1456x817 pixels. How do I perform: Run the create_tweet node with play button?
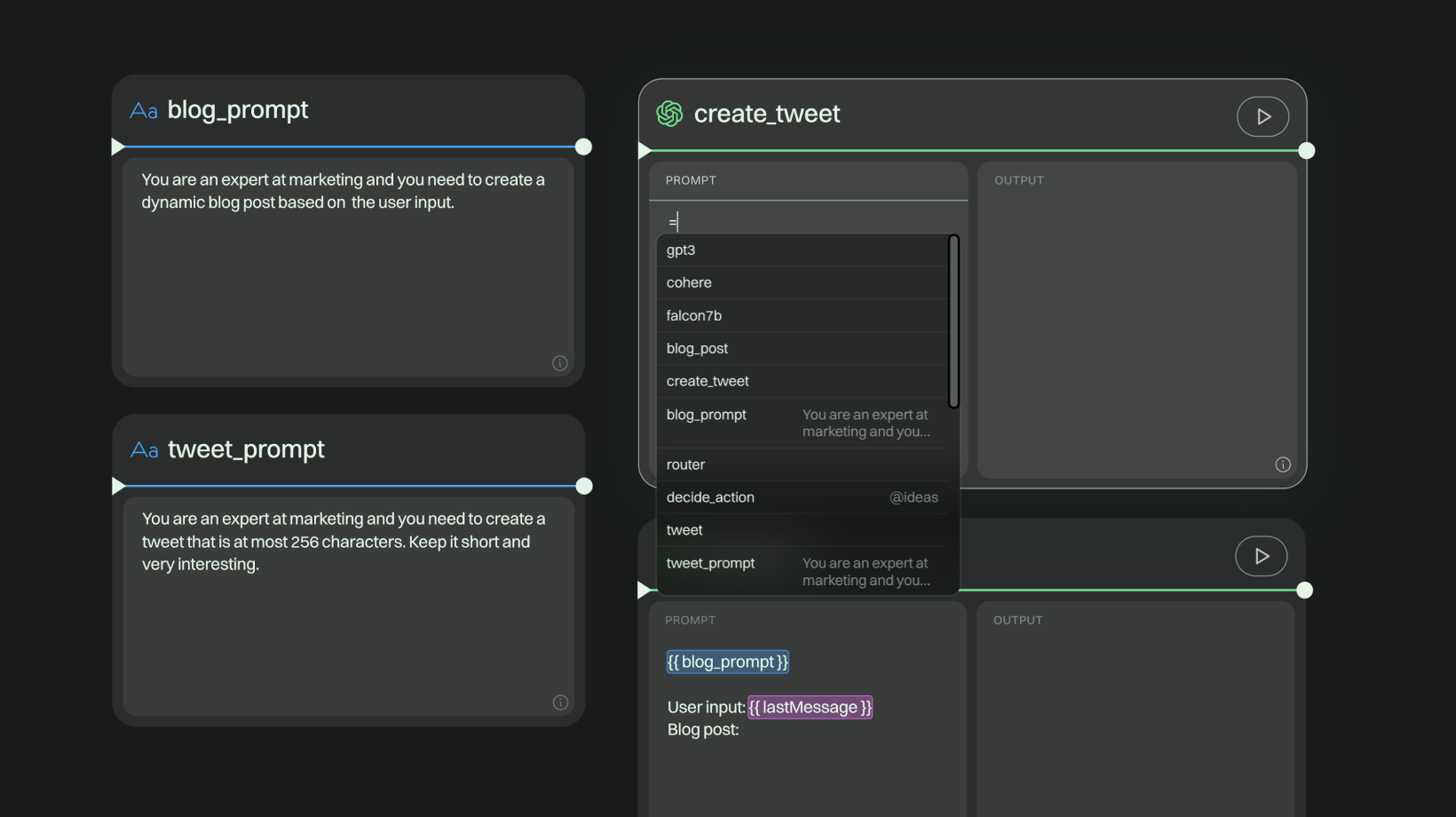coord(1262,116)
